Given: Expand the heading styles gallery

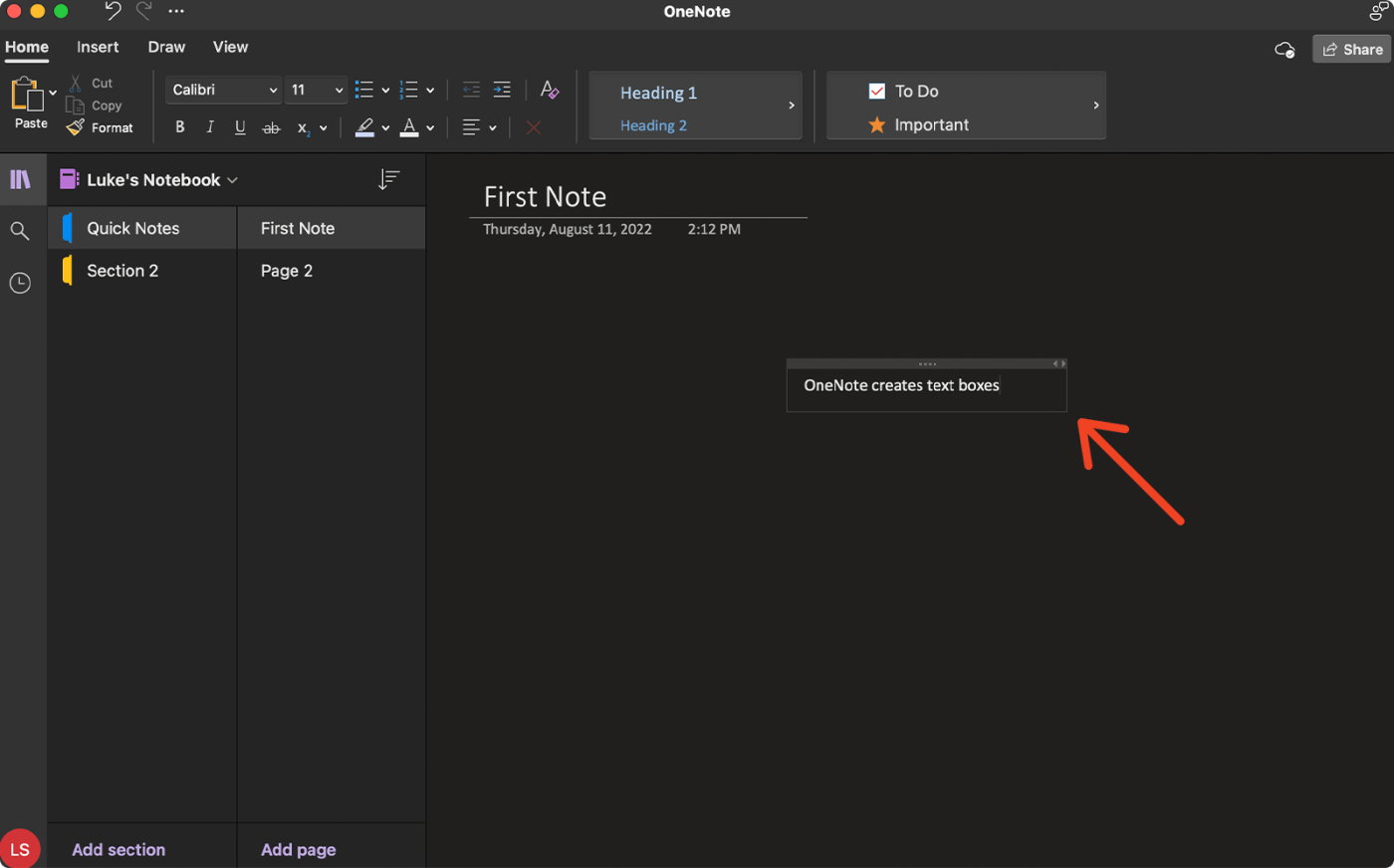Looking at the screenshot, I should tap(792, 105).
